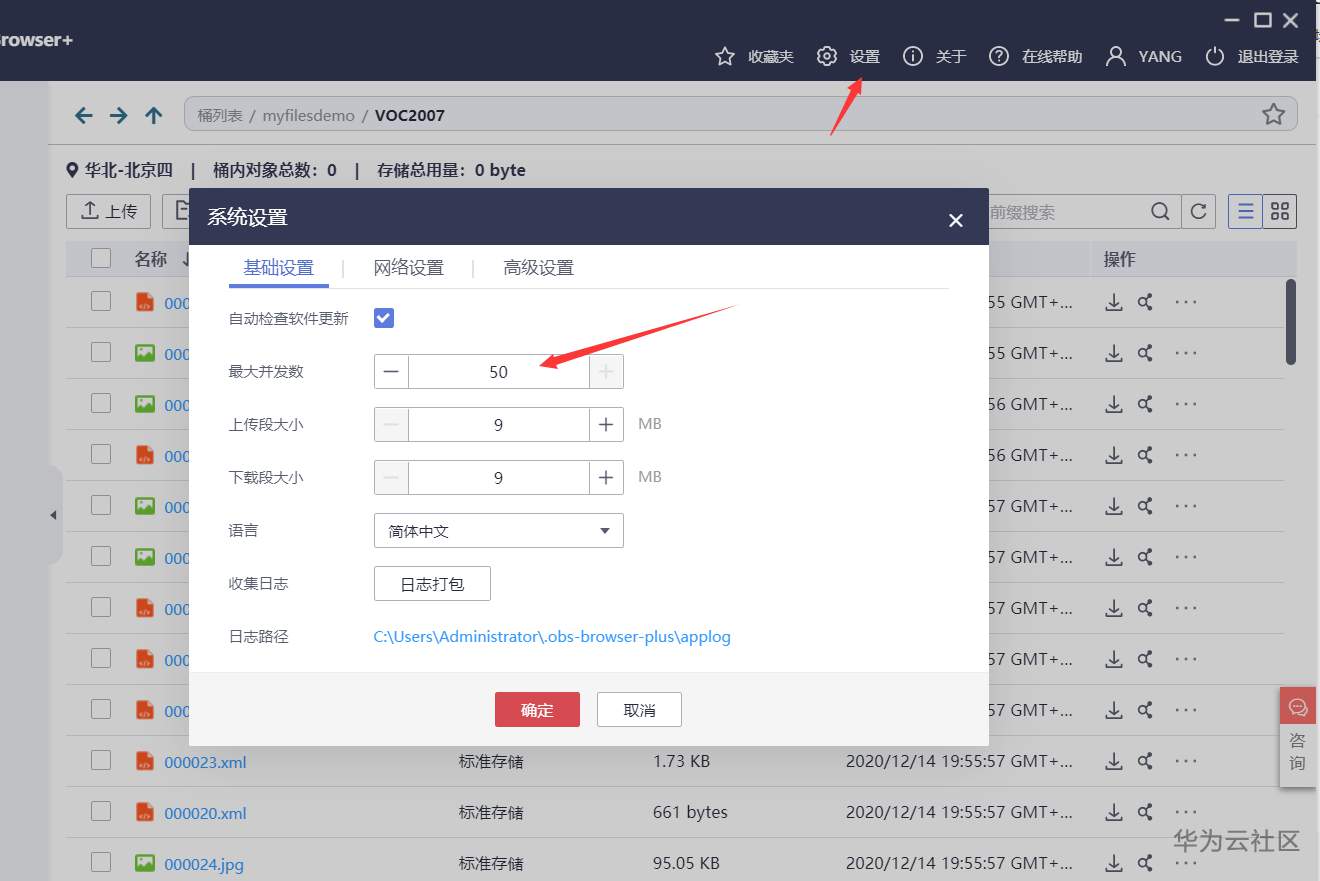Increase 下载段大小 with plus button
The height and width of the screenshot is (881, 1320).
pyautogui.click(x=606, y=478)
